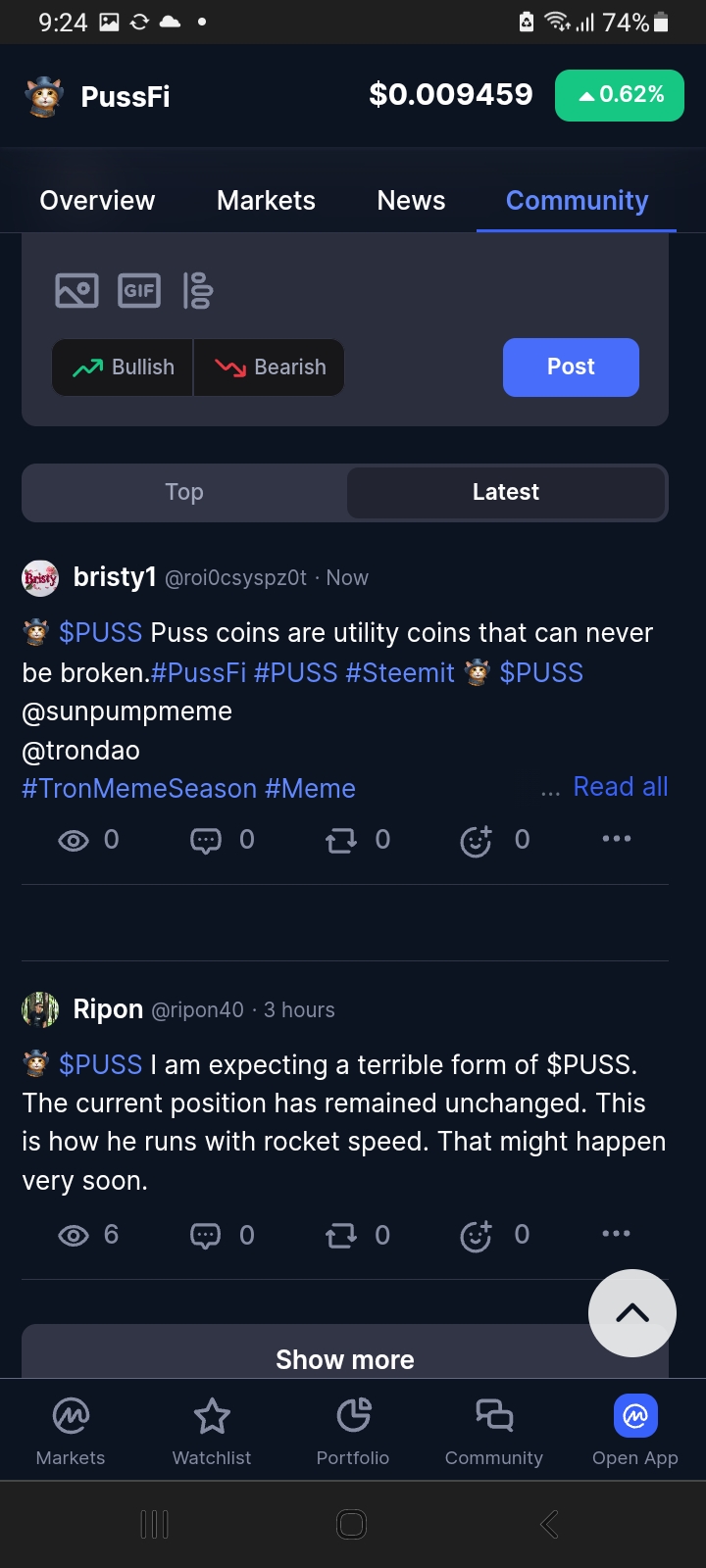Viewport: 706px width, 1568px height.
Task: Open Ripon's profile avatar
Action: [x=40, y=1009]
